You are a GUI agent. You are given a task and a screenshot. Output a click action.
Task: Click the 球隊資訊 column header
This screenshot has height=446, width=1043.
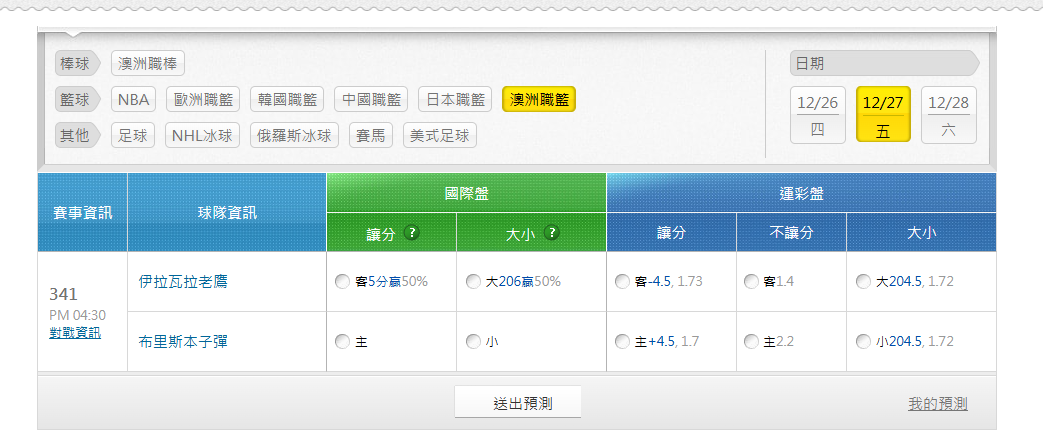[227, 212]
